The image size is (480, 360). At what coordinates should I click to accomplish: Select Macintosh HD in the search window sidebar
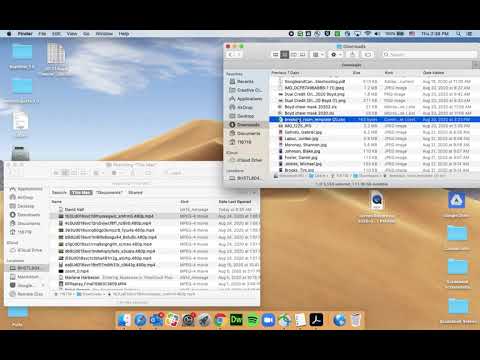(x=28, y=277)
